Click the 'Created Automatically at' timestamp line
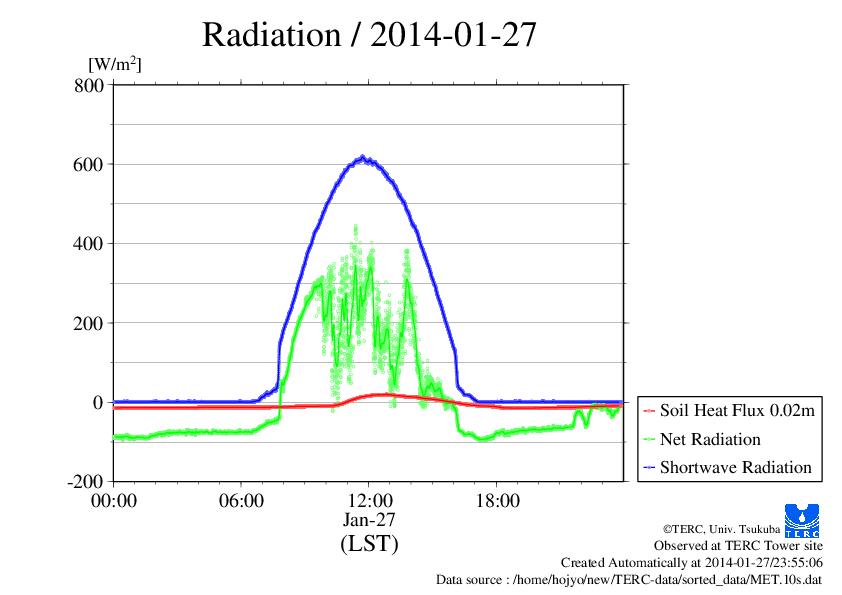This screenshot has width=842, height=595. click(x=692, y=563)
